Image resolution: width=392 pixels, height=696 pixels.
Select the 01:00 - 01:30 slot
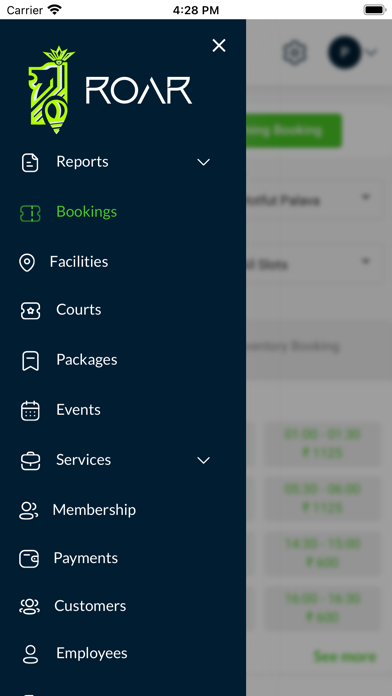323,443
